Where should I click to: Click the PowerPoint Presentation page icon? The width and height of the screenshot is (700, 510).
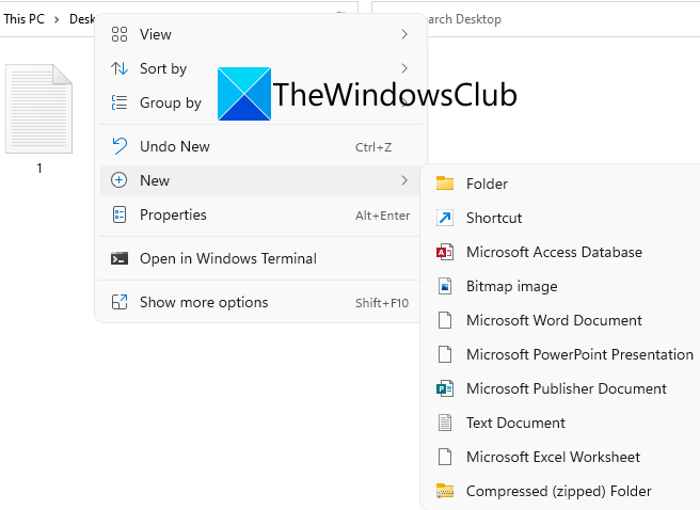click(445, 355)
